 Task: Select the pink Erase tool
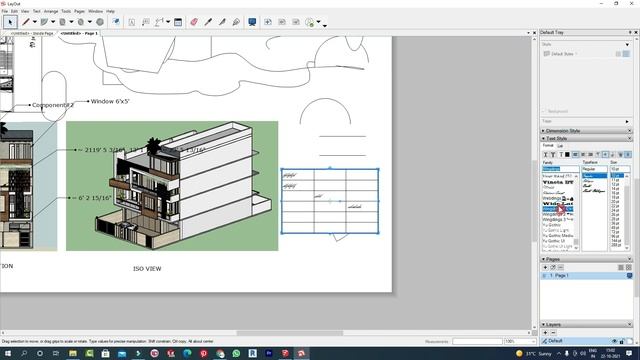coord(194,22)
